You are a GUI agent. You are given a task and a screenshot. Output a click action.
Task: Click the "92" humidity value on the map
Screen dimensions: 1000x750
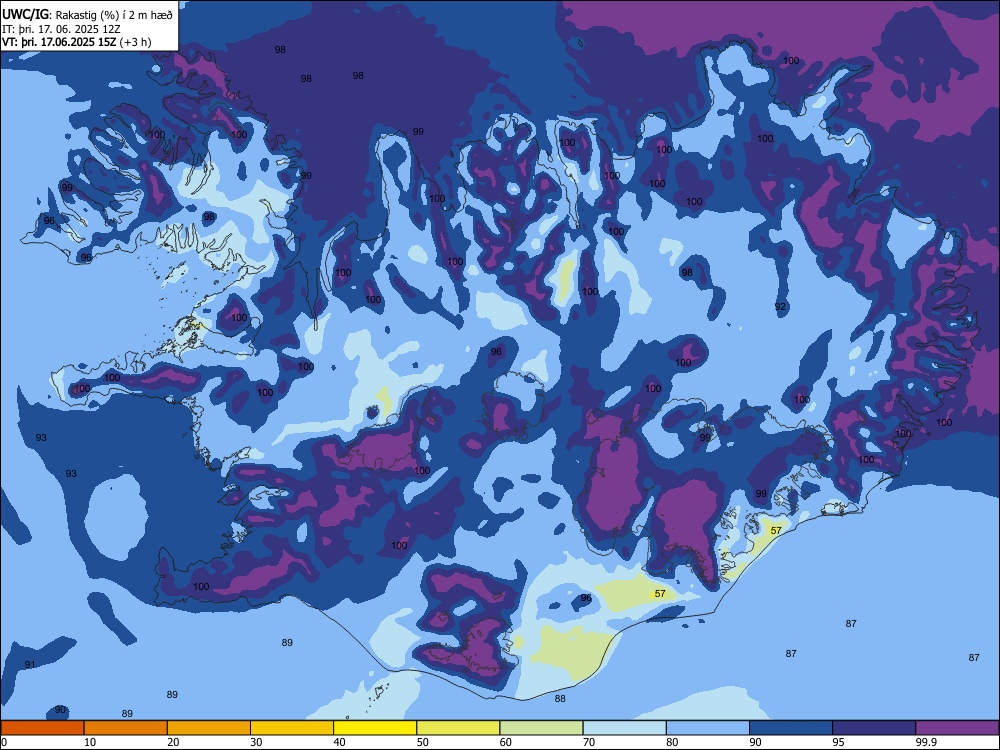pos(781,307)
